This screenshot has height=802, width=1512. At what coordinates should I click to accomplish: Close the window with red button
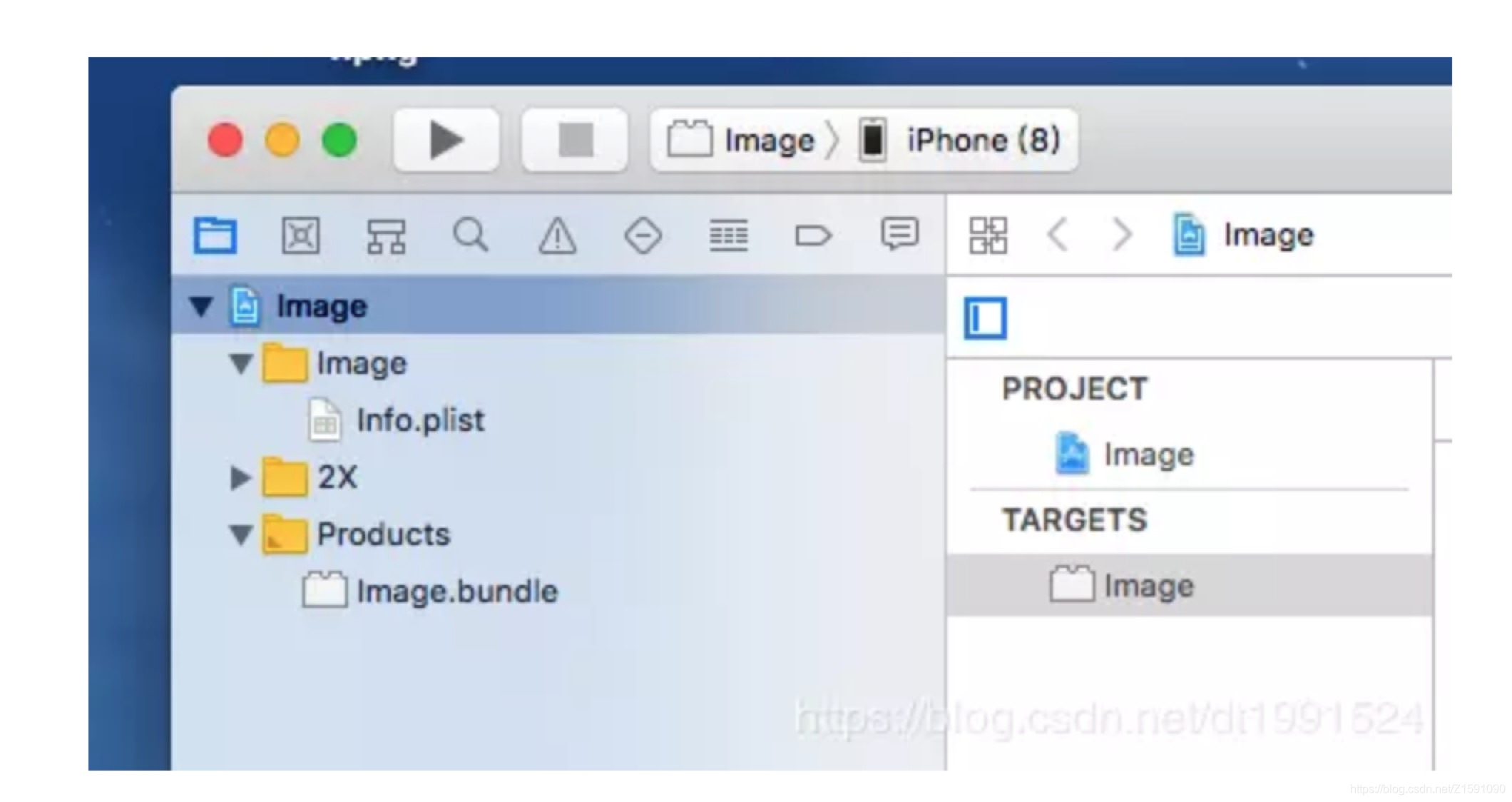click(225, 140)
